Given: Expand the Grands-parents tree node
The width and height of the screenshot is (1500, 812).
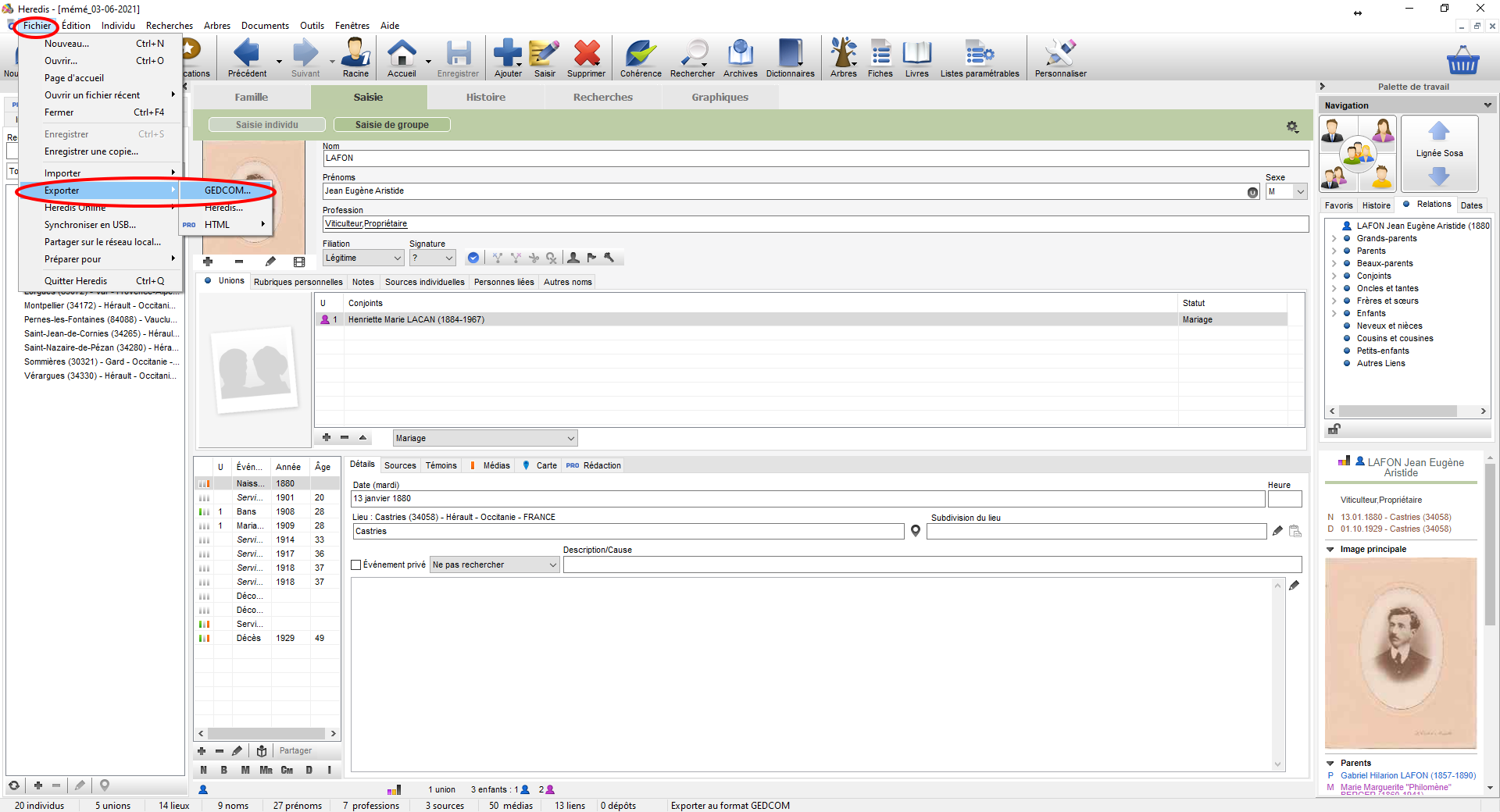Looking at the screenshot, I should point(1334,239).
